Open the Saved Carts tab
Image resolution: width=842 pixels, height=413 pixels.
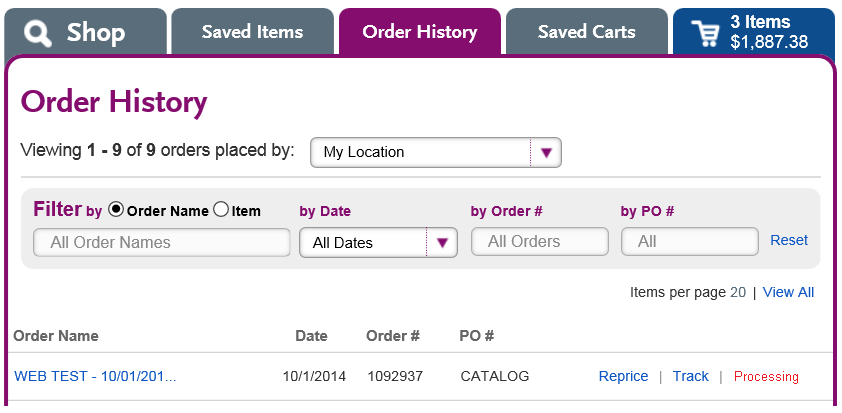point(587,32)
